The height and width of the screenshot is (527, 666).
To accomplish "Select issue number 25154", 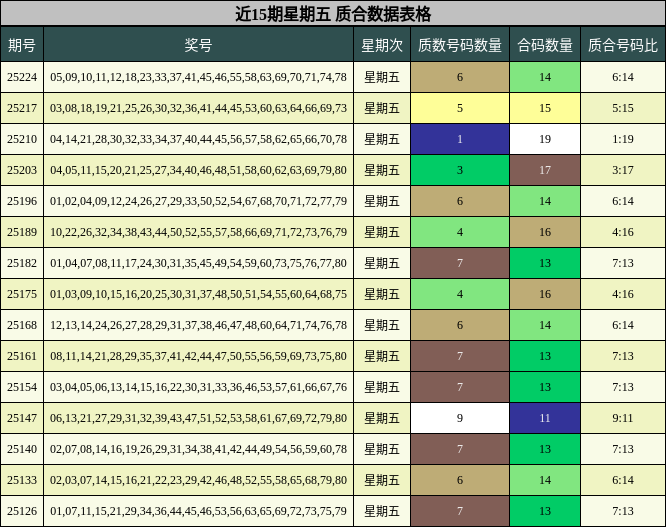I will 22,387.
